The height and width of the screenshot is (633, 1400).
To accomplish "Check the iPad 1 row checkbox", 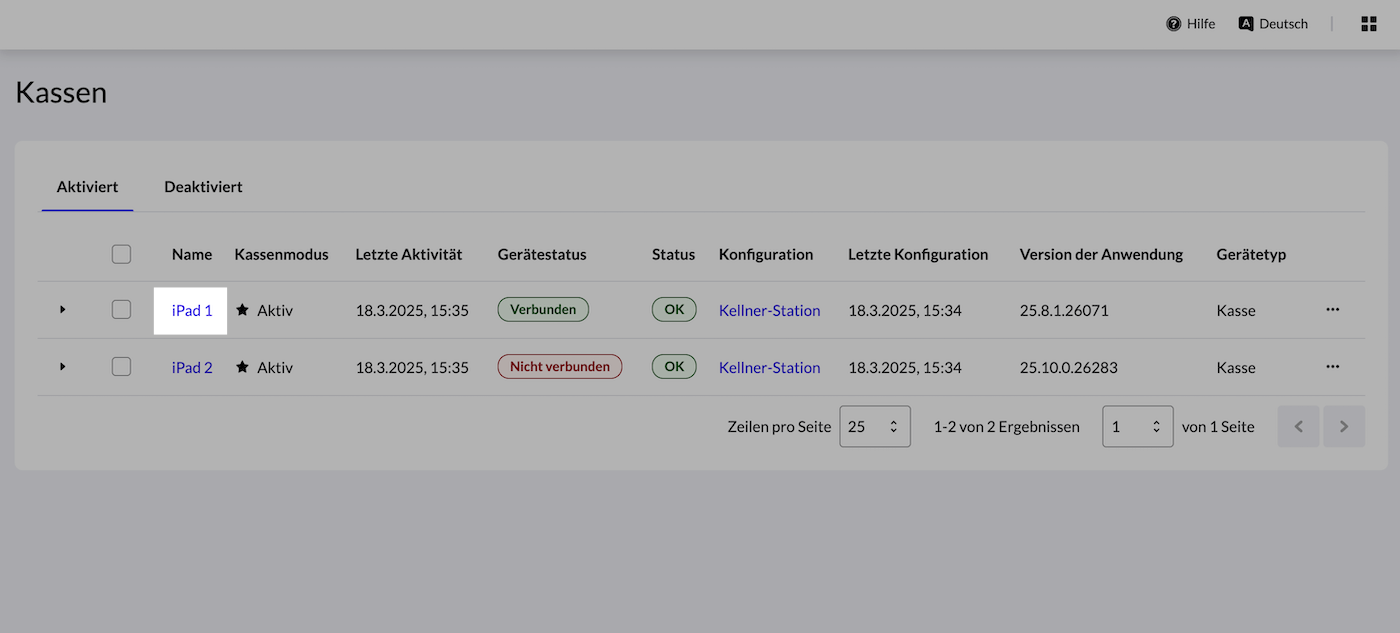I will [121, 310].
